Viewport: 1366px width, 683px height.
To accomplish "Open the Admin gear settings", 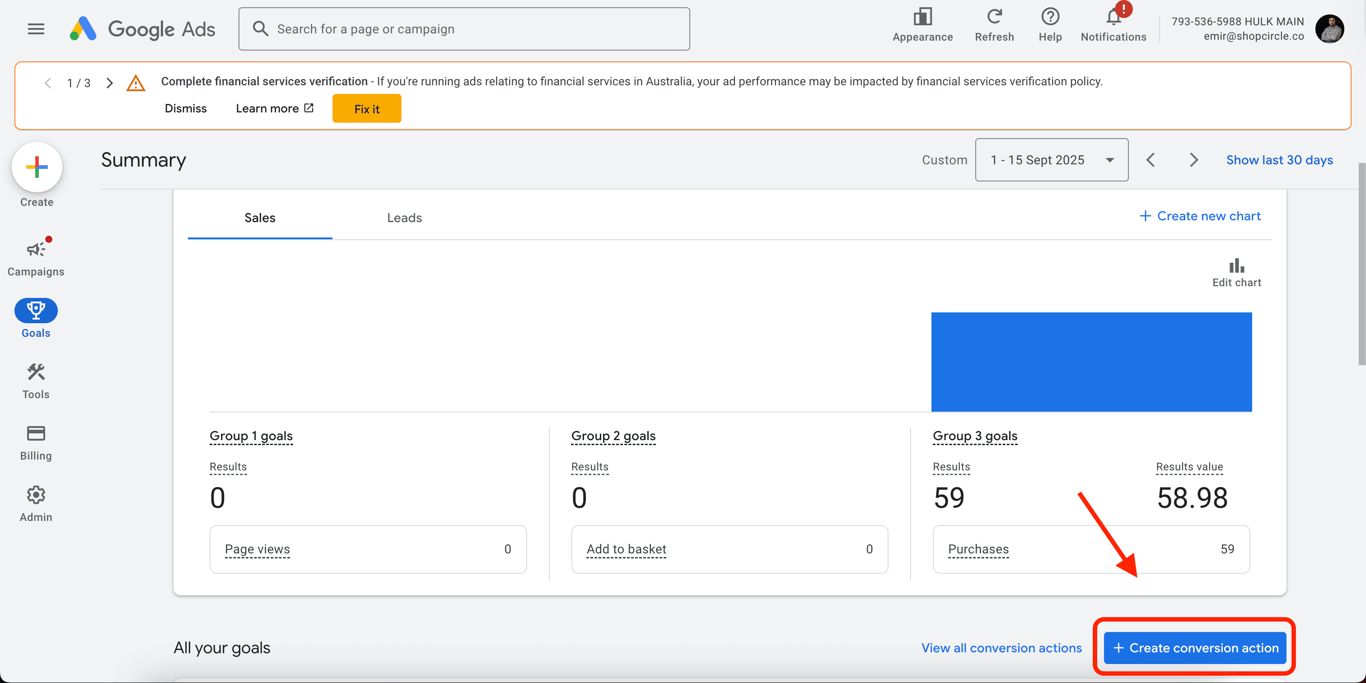I will [36, 503].
